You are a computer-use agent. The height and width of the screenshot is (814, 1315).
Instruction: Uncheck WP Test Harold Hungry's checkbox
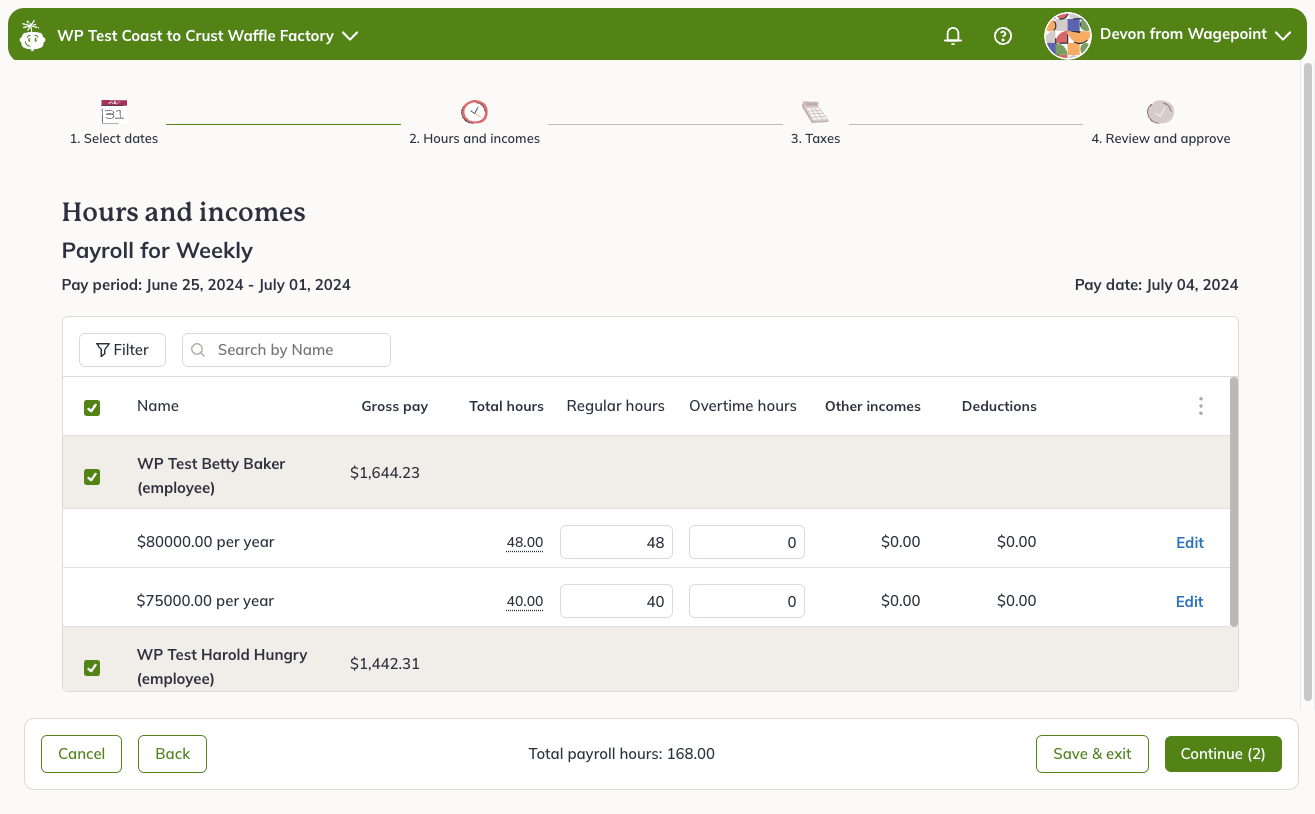[x=92, y=668]
